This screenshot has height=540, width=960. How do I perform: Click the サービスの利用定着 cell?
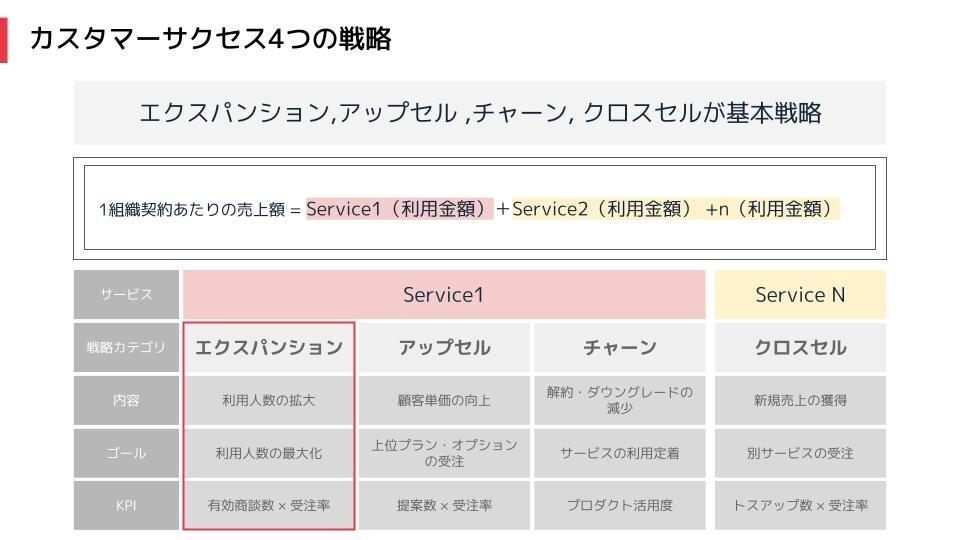(x=620, y=453)
